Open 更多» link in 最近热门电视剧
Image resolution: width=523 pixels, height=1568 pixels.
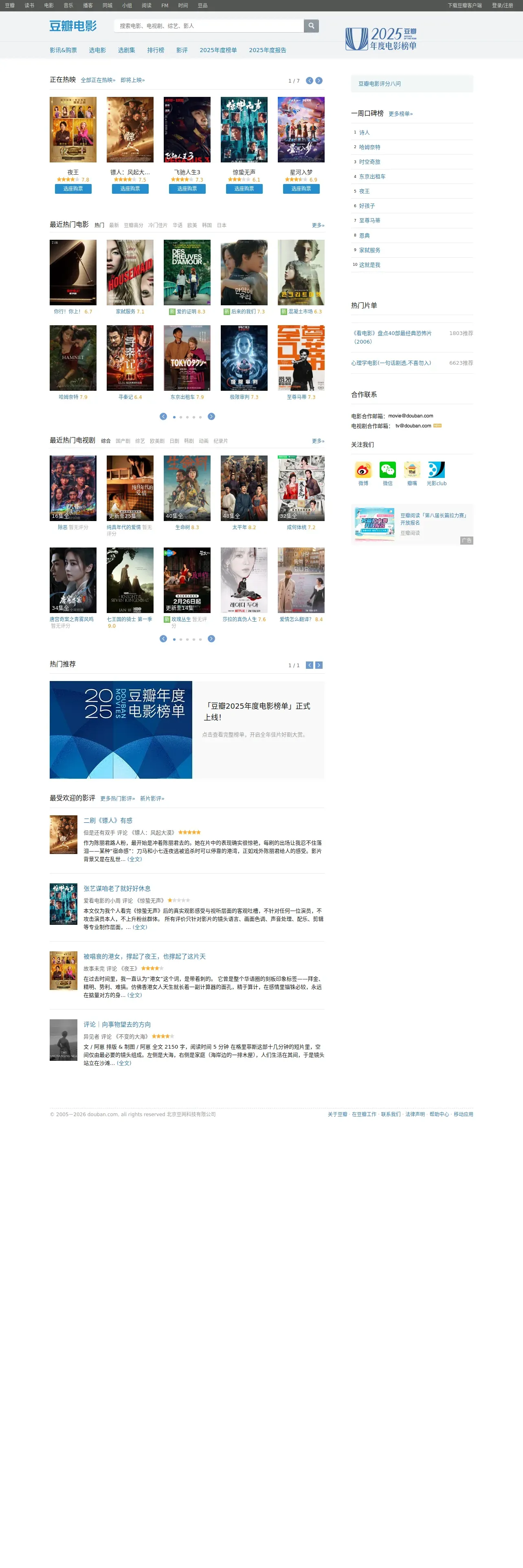[x=318, y=441]
